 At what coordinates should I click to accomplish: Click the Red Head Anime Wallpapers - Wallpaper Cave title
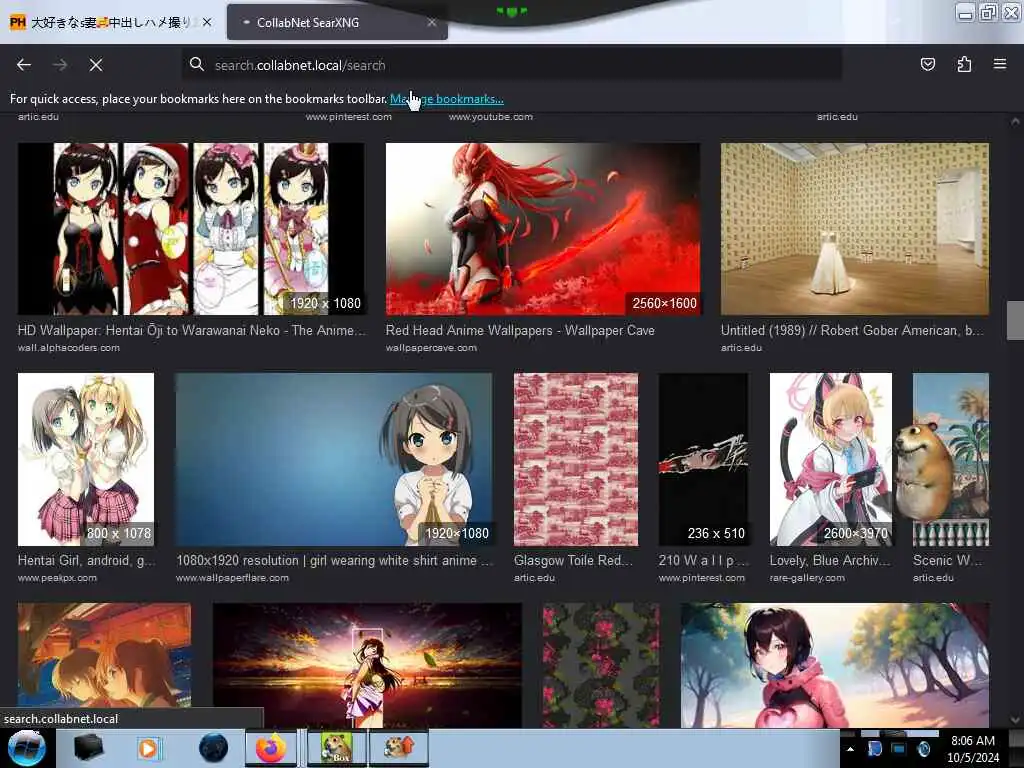[x=520, y=330]
